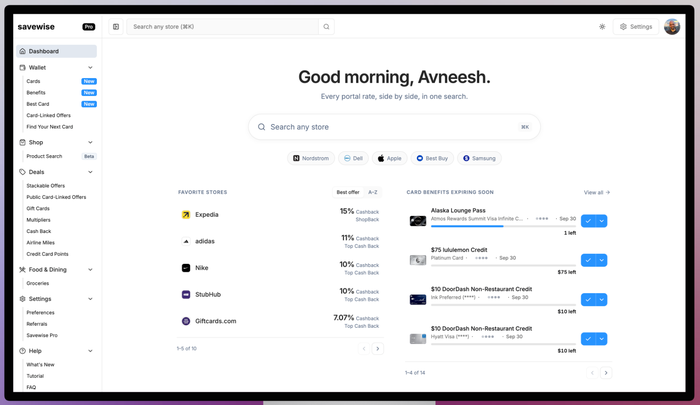Select the Best Buy store chip
Screen dimensions: 700x405
pos(432,158)
